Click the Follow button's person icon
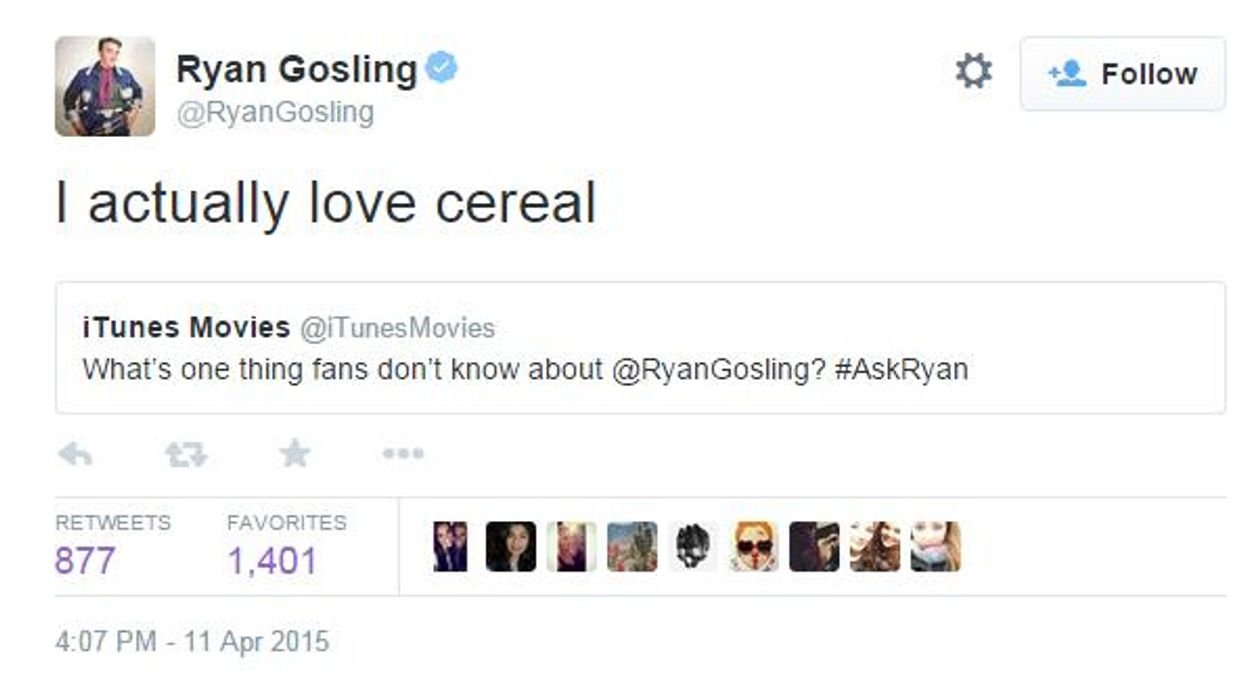This screenshot has width=1245, height=699. click(x=1068, y=72)
